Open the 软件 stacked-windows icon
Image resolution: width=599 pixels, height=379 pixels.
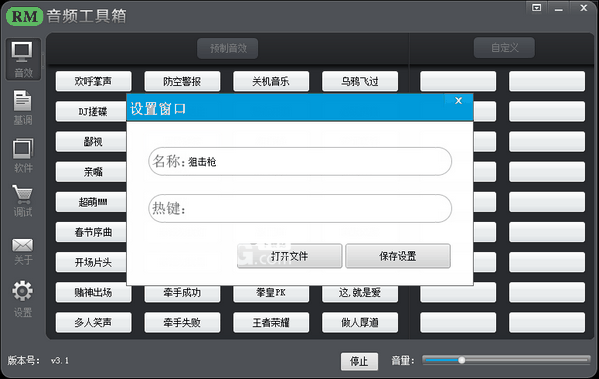(x=23, y=149)
